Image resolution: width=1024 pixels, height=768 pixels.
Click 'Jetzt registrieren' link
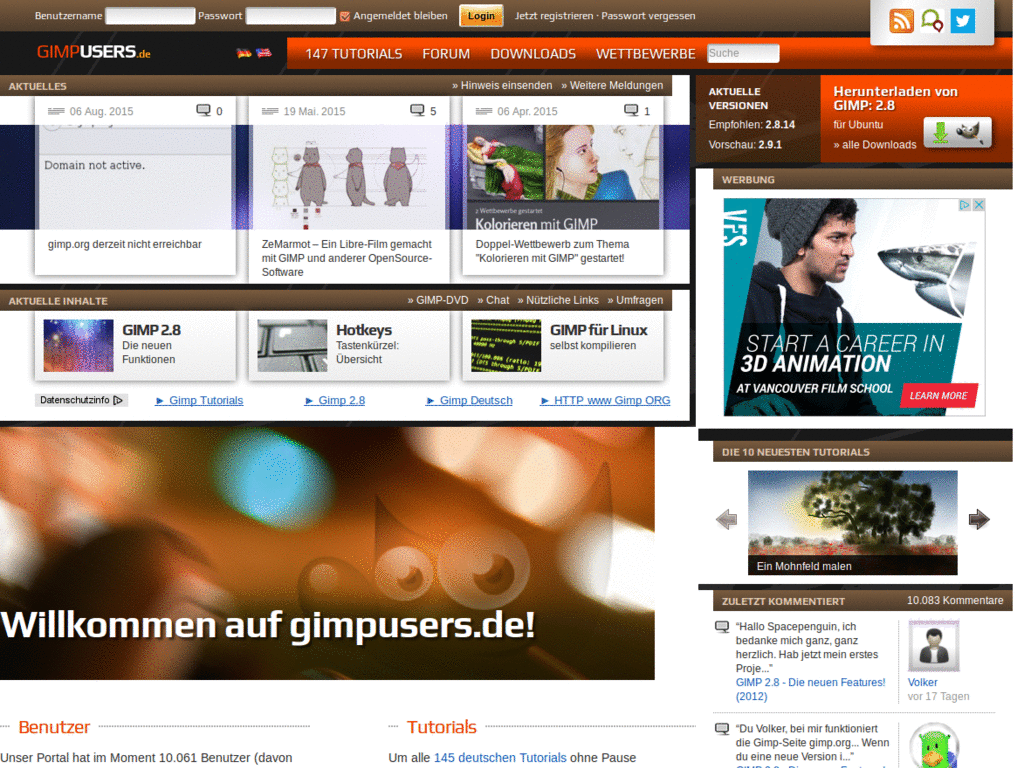click(554, 16)
